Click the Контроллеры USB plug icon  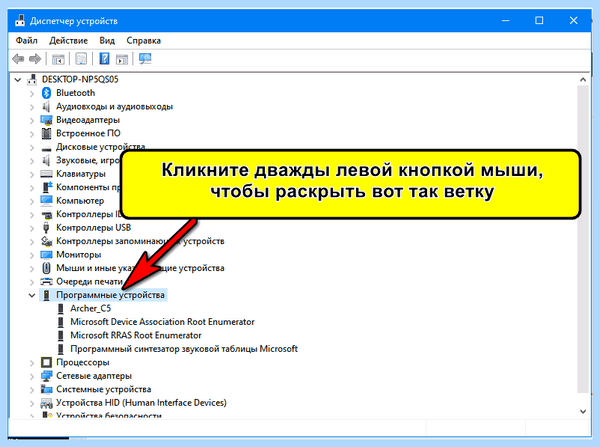[46, 228]
